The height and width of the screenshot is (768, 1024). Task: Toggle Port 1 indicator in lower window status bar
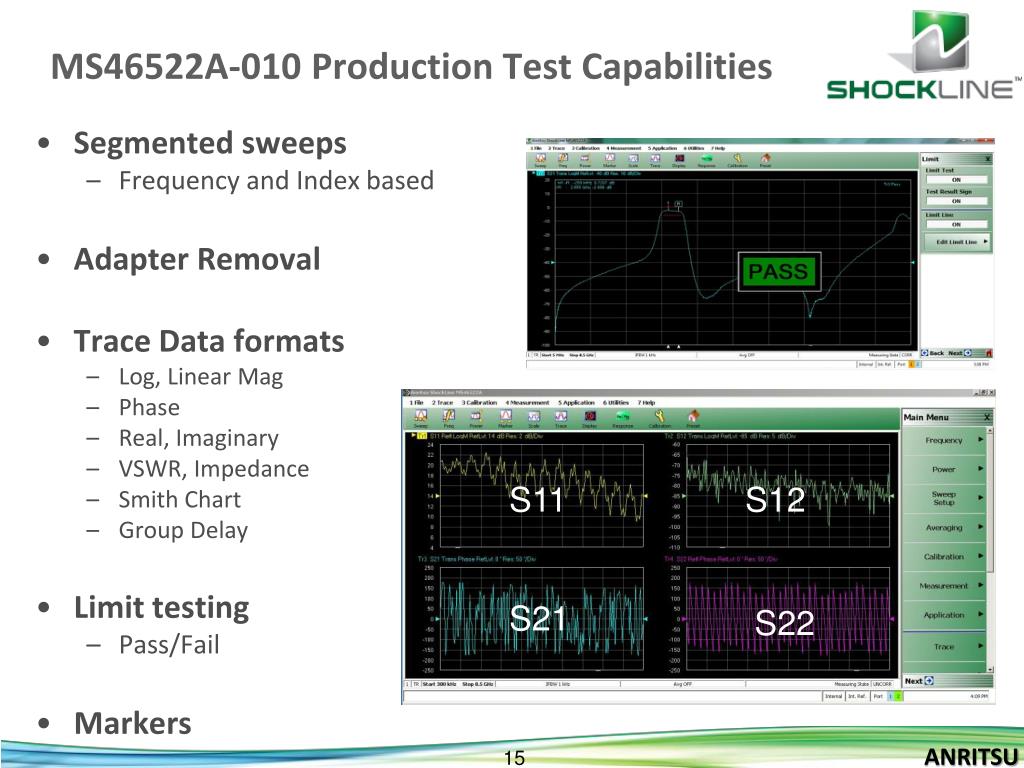tap(890, 696)
